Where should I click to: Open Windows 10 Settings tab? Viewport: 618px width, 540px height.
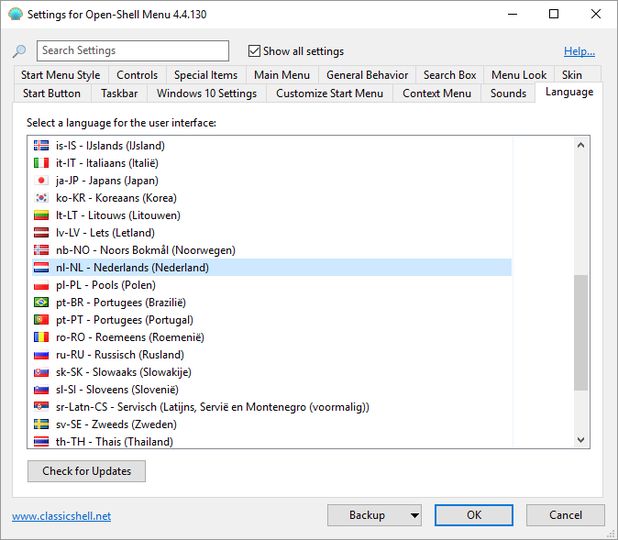coord(207,93)
